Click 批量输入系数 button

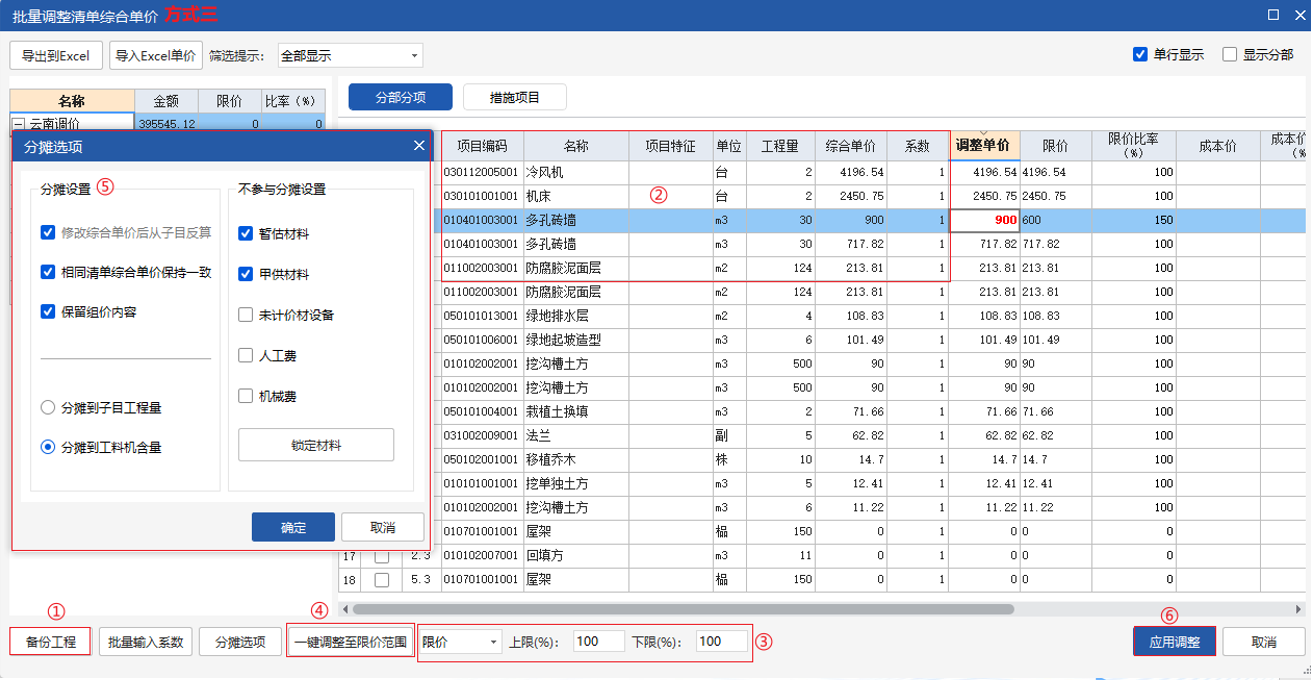point(145,642)
